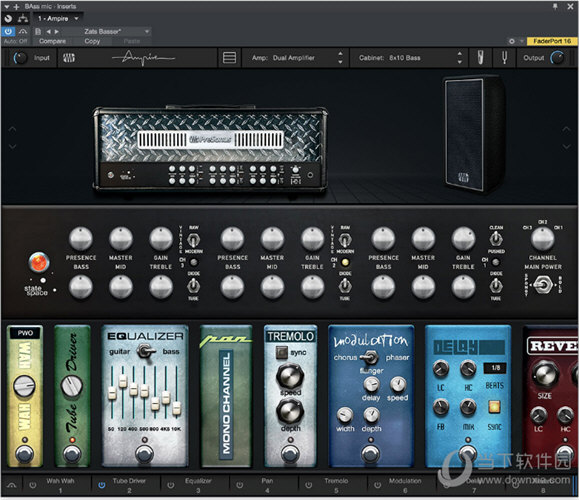This screenshot has width=579, height=500.
Task: Click the Input gain knob
Action: click(x=20, y=58)
